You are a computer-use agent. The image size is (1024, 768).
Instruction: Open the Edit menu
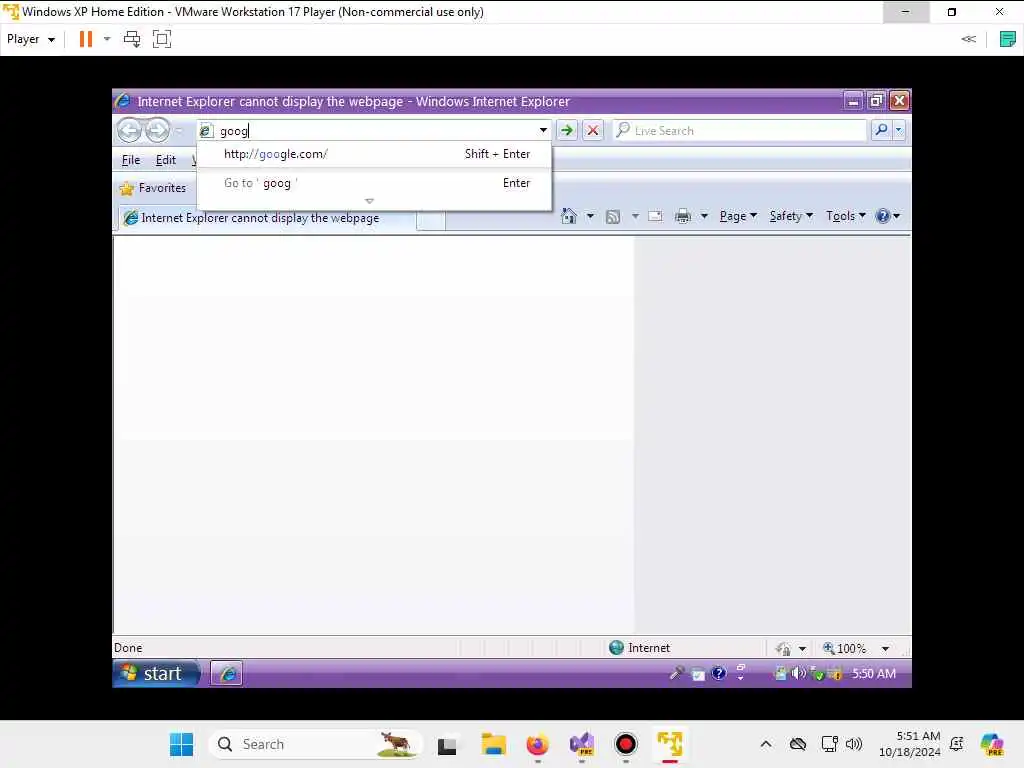(165, 160)
